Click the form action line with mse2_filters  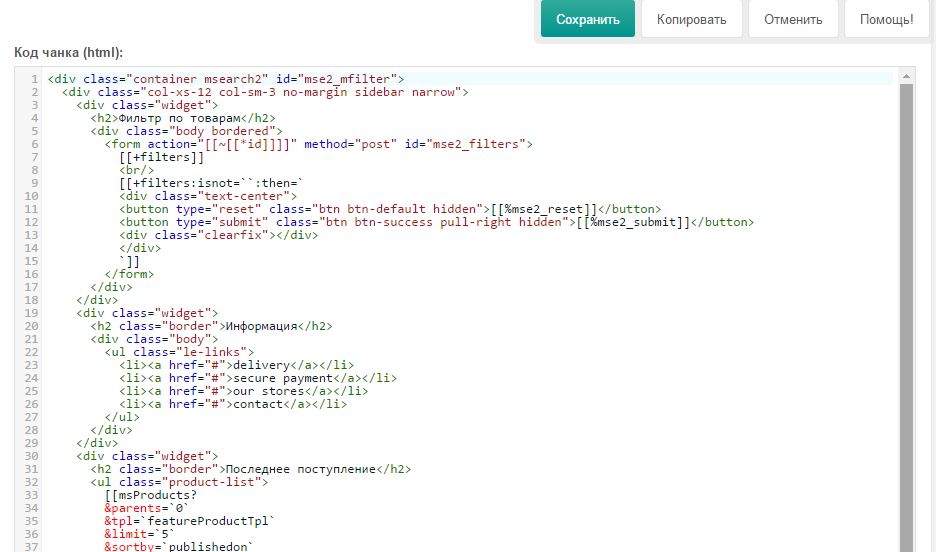[319, 144]
